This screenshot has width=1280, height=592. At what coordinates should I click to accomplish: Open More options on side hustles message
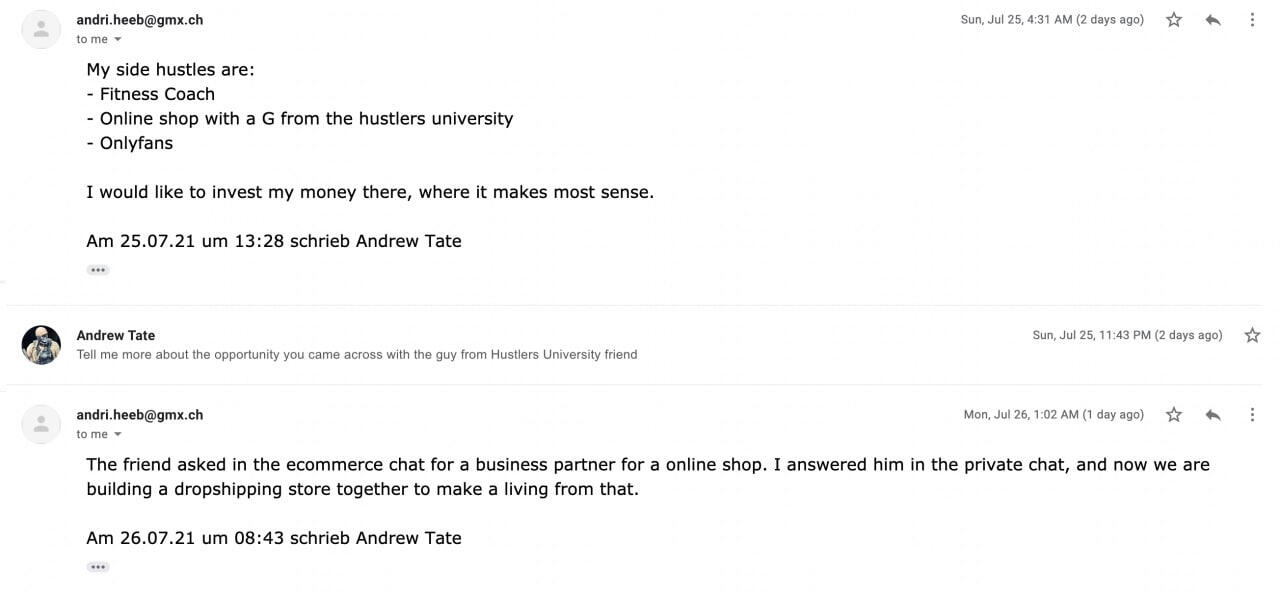tap(1252, 20)
